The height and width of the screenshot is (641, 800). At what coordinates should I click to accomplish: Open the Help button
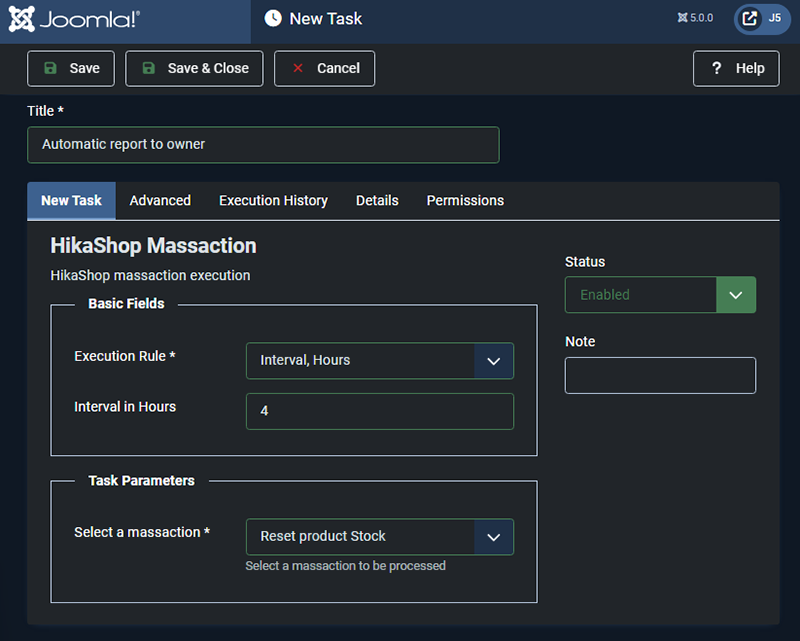[736, 68]
